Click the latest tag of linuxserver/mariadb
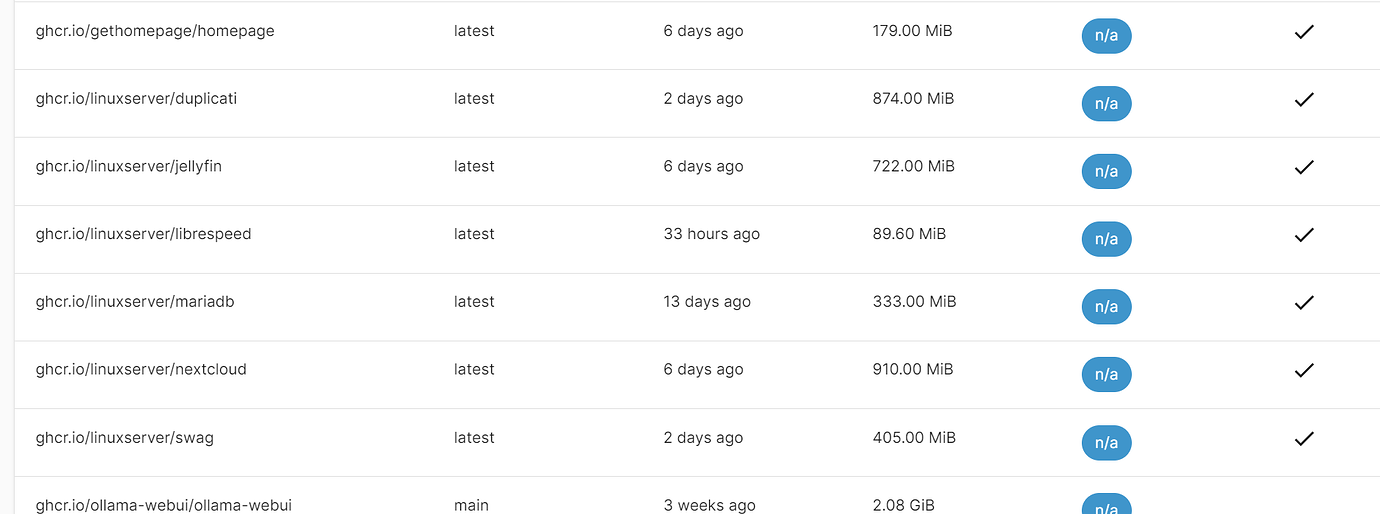Screen dimensions: 1380x514 474,301
